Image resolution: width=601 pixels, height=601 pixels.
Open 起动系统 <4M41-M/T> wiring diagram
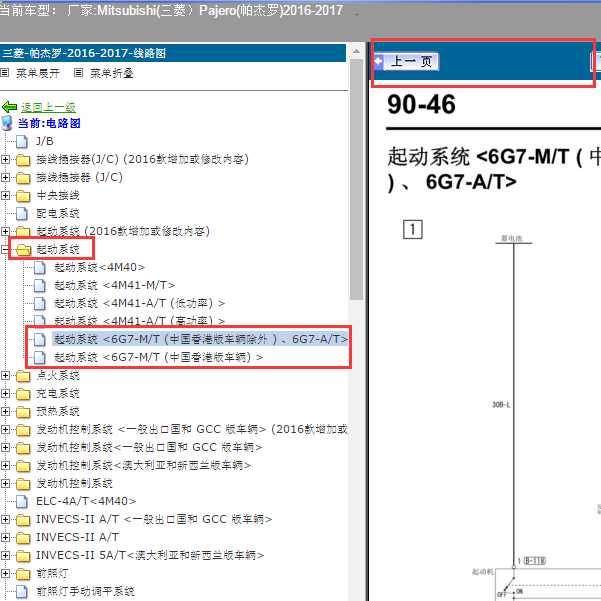point(115,285)
